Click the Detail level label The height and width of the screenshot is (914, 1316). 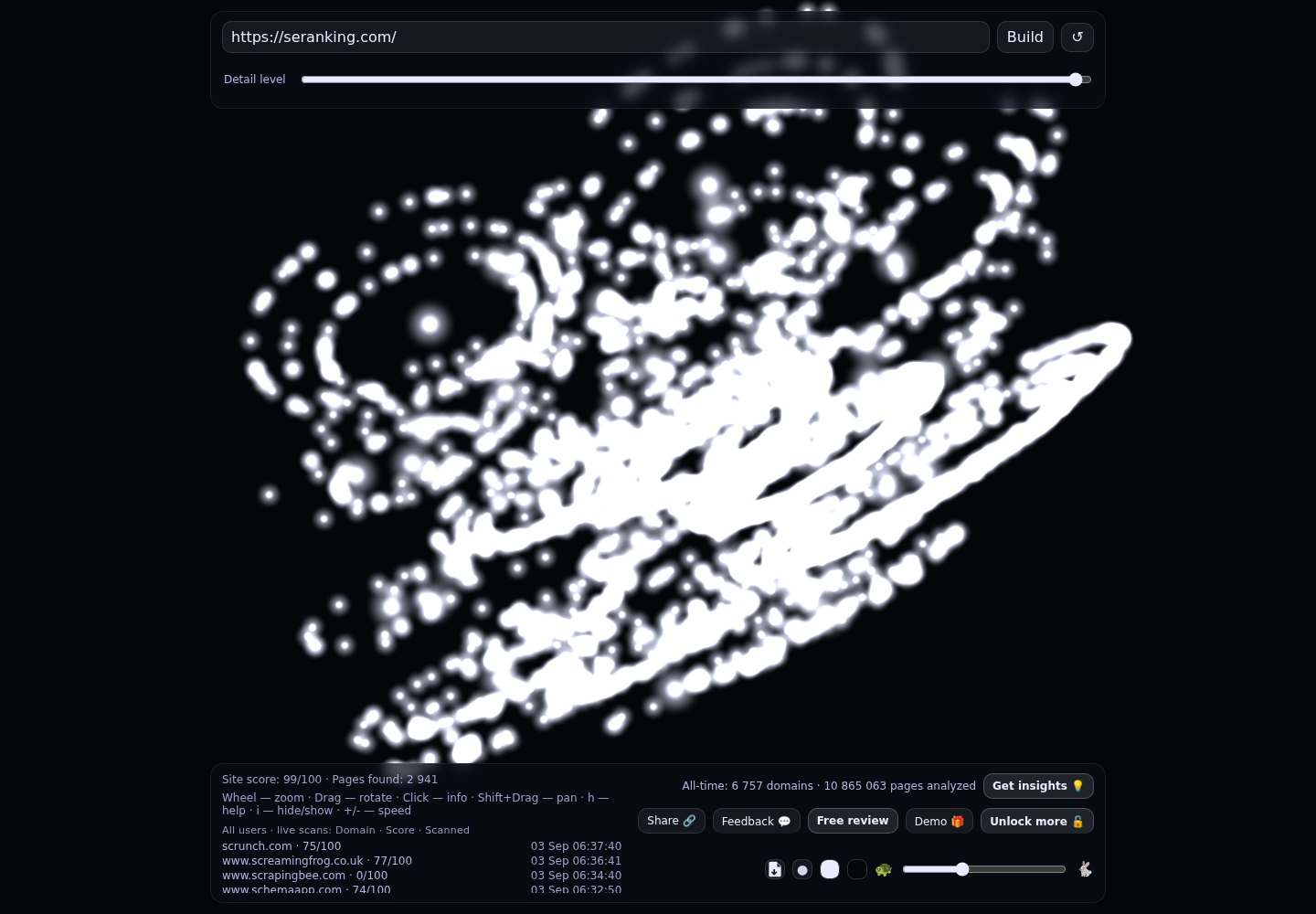coord(254,80)
